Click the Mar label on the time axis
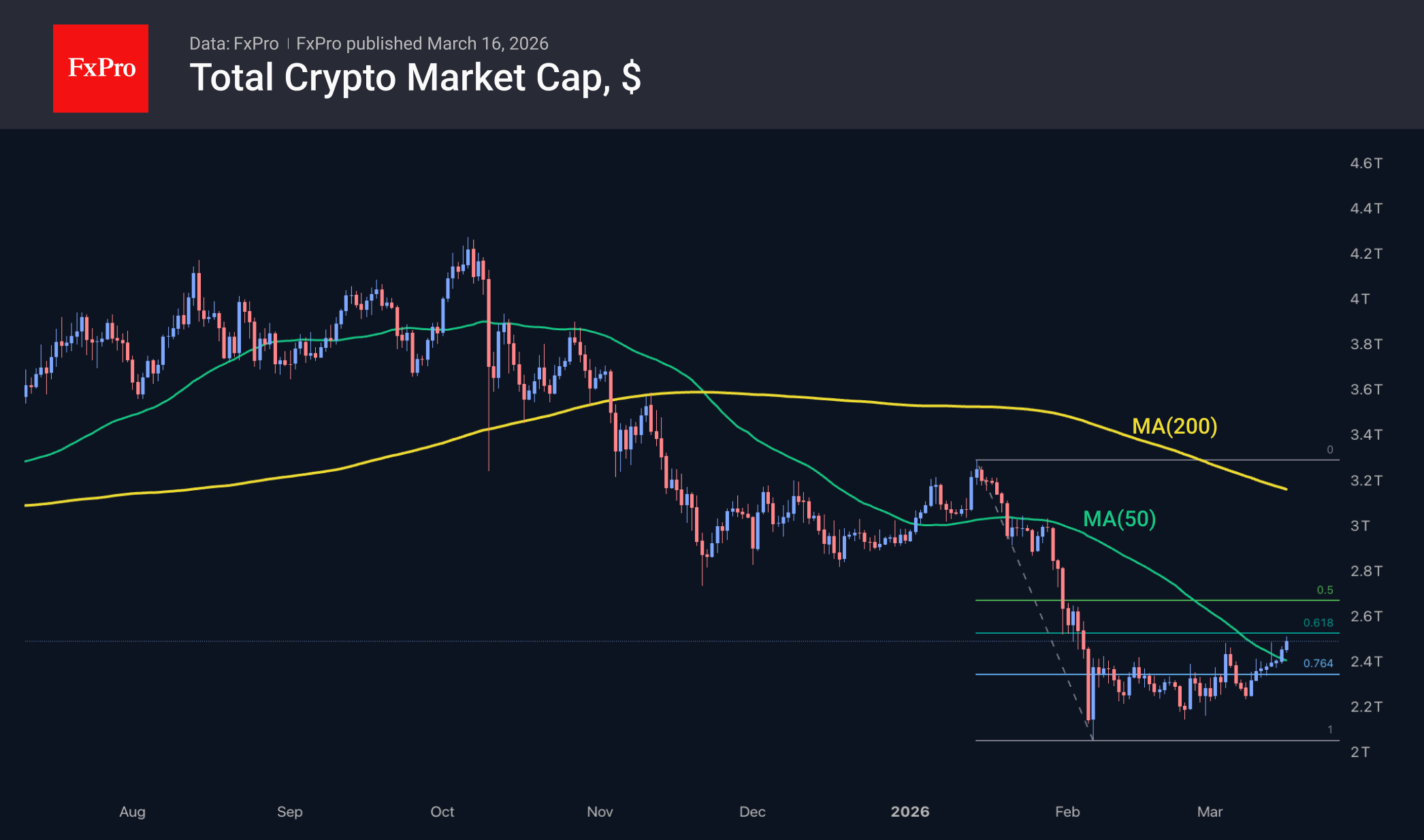 1210,811
